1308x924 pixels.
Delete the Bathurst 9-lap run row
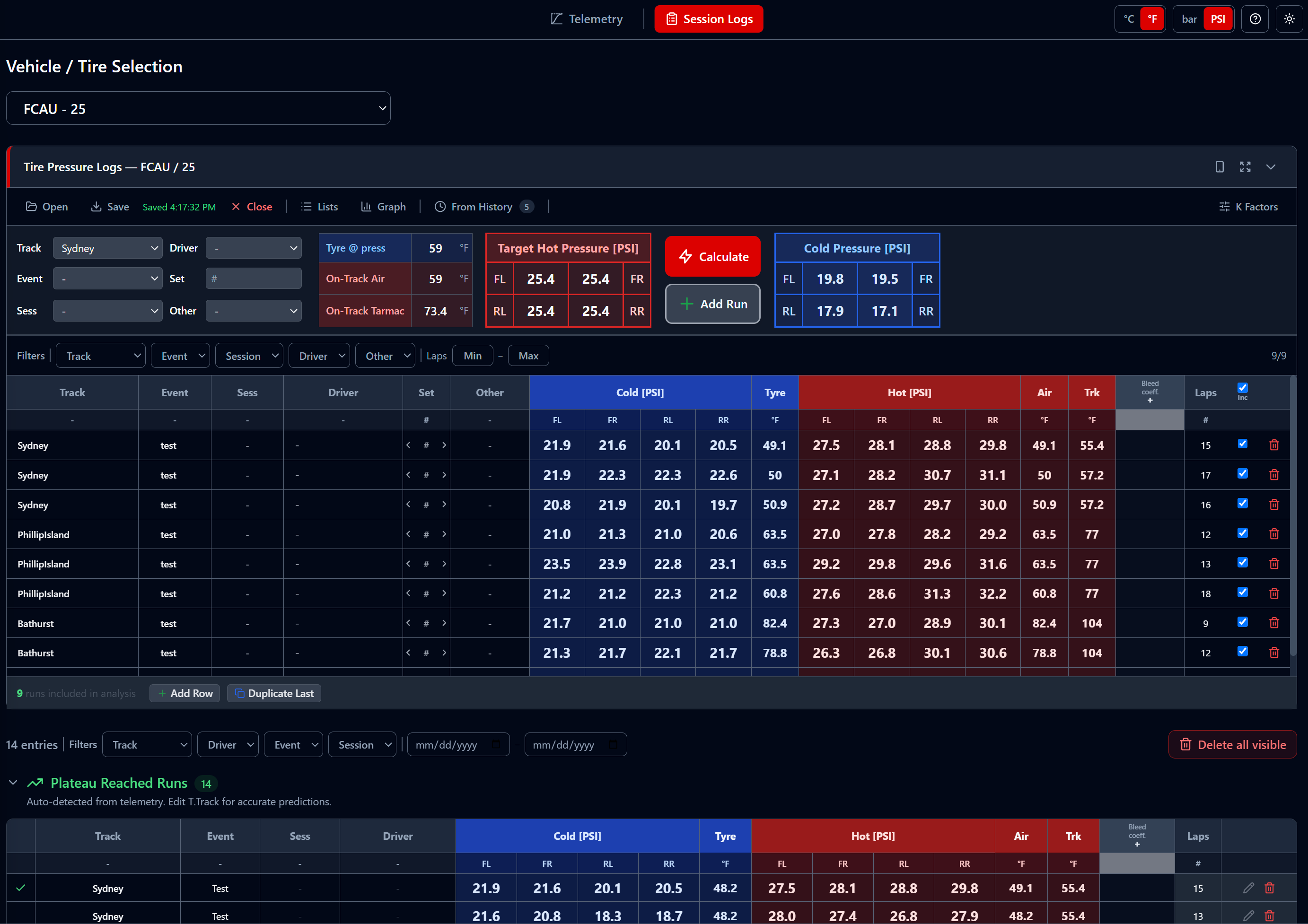1274,623
